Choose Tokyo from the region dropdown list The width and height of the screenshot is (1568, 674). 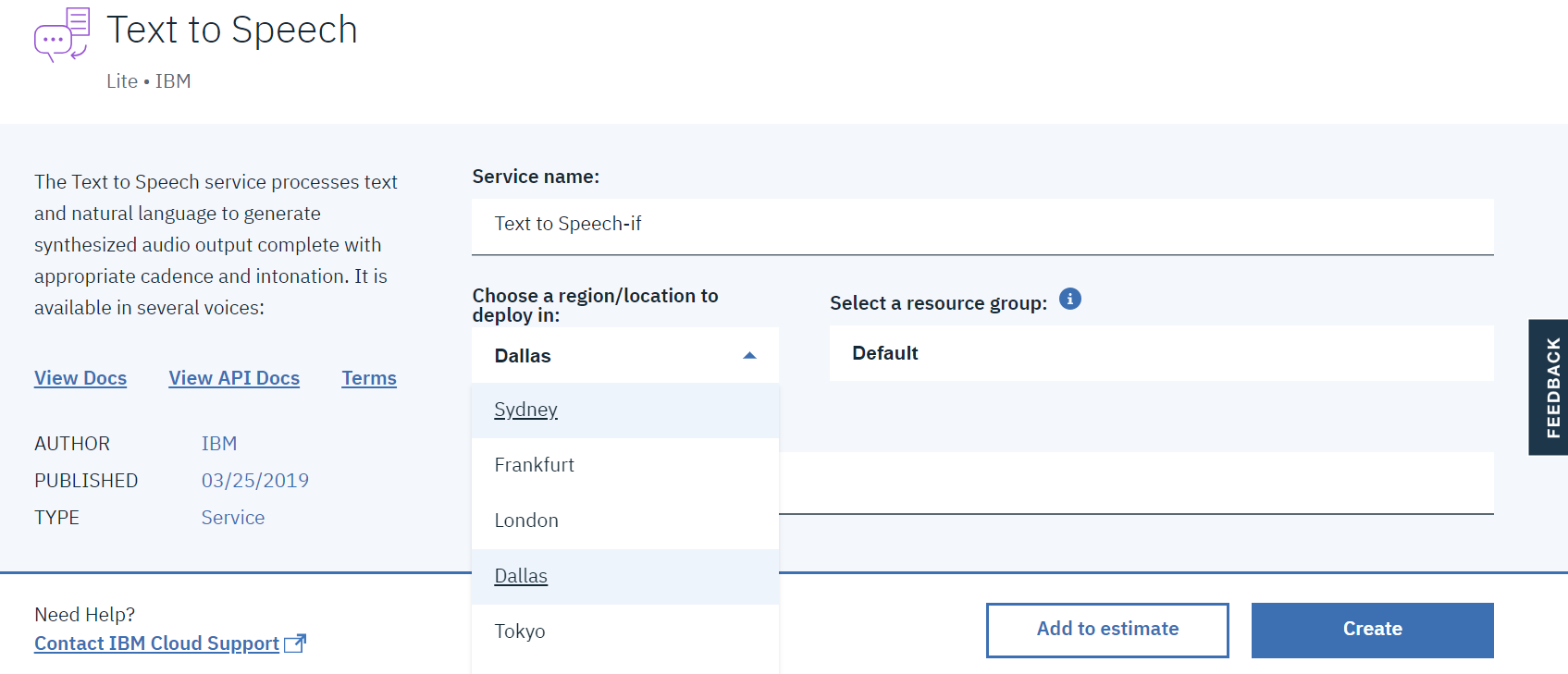pyautogui.click(x=520, y=631)
